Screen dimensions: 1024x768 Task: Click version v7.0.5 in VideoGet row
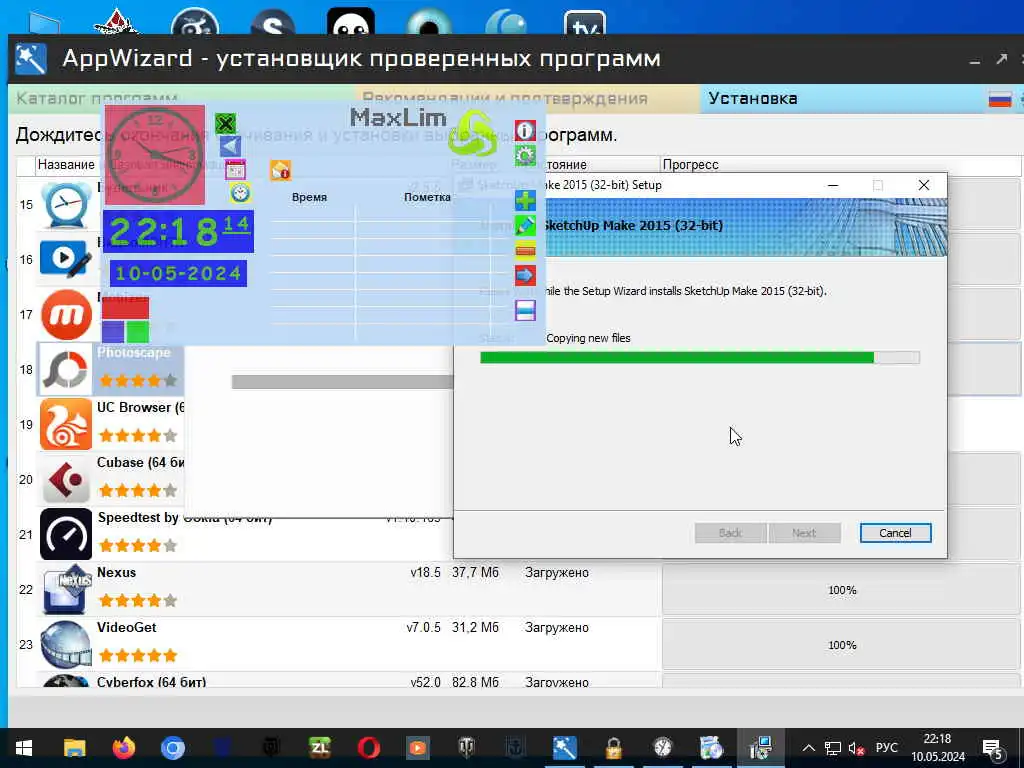click(423, 628)
